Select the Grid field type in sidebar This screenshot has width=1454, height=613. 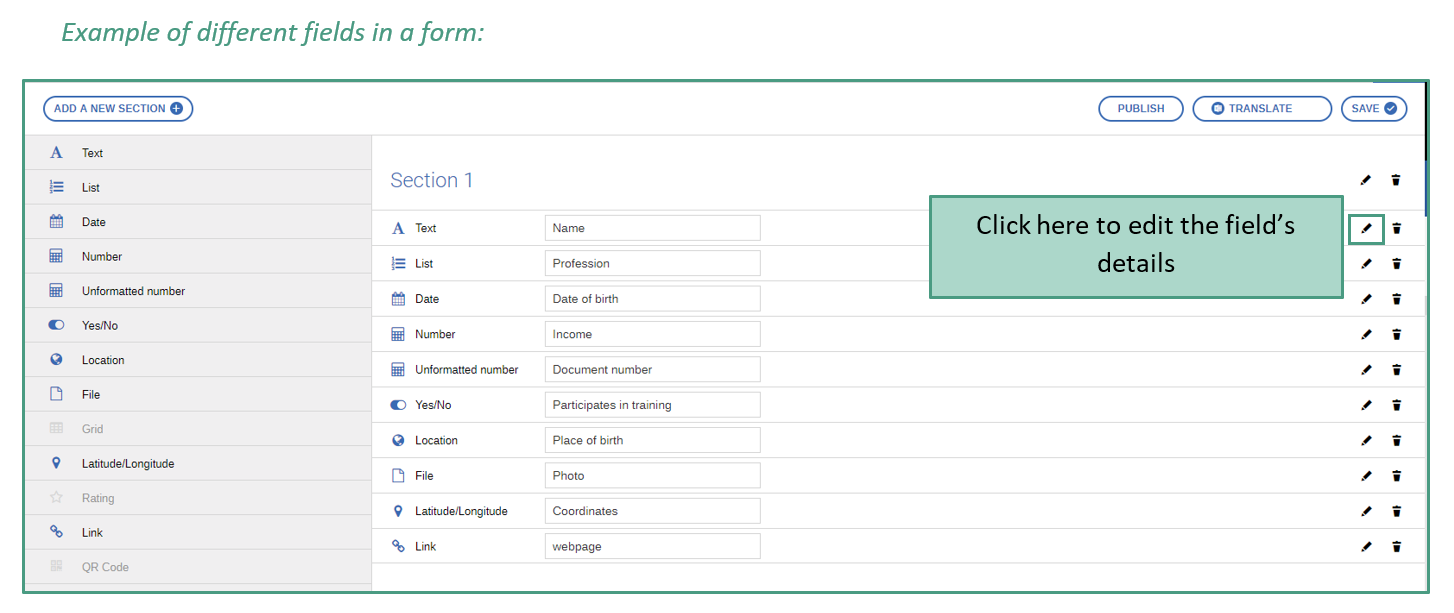198,429
